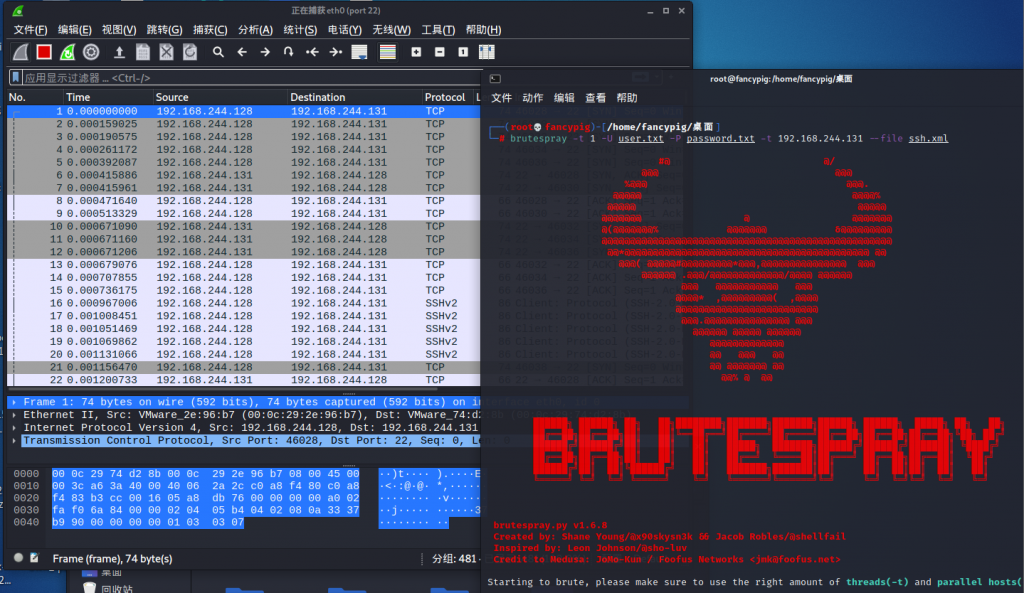Click password.txt in the terminal command
Screen dimensions: 1024x593
tap(720, 138)
